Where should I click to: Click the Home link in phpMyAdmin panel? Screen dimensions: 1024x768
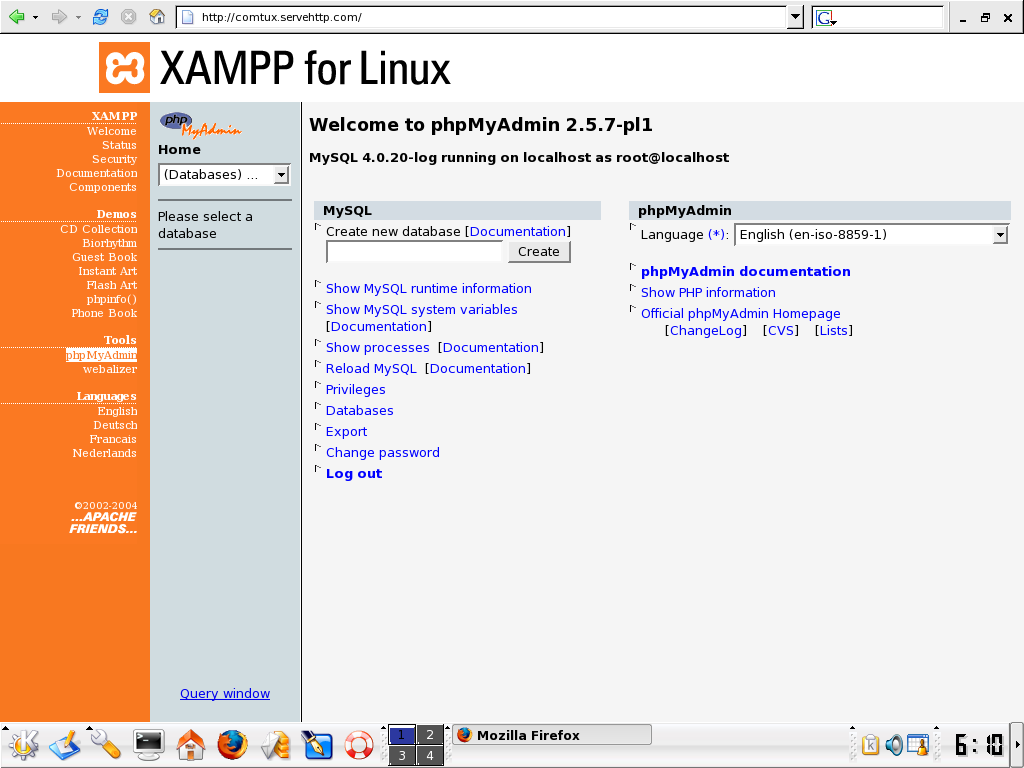click(x=179, y=150)
